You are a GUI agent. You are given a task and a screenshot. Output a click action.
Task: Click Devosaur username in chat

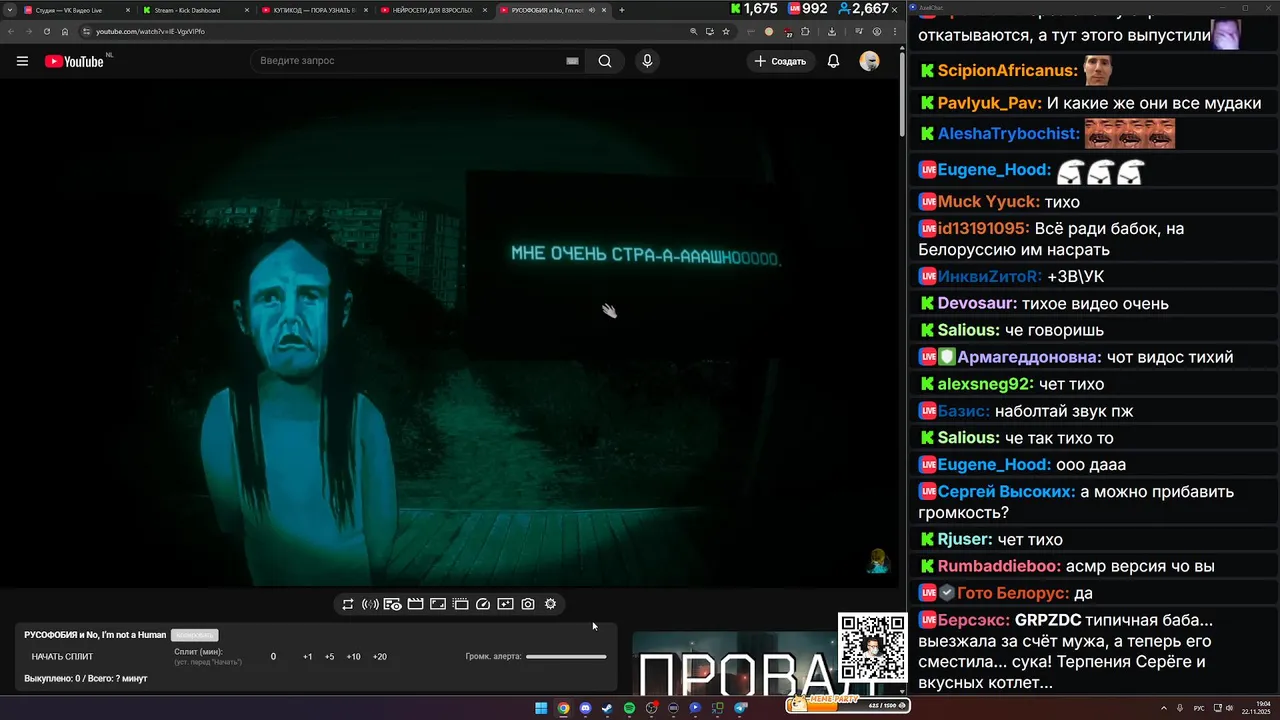pyautogui.click(x=976, y=303)
